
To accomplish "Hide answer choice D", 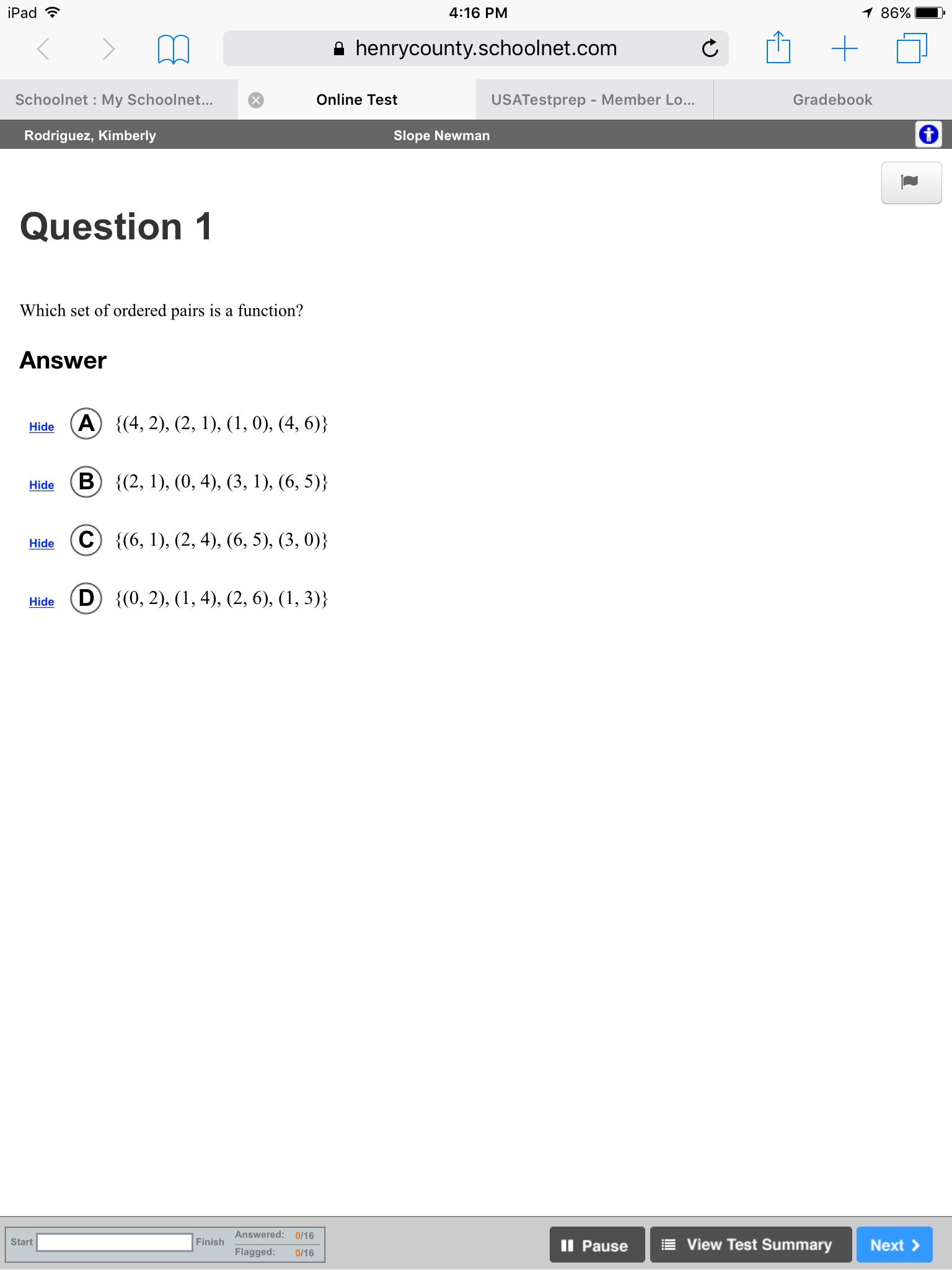I will (x=42, y=602).
